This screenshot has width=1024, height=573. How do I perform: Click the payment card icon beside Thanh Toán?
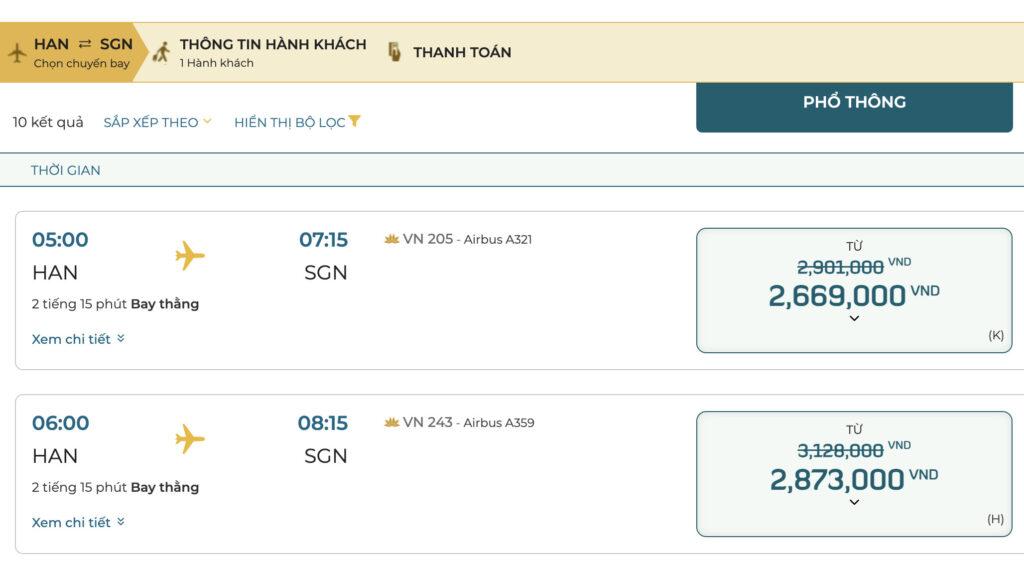click(394, 52)
